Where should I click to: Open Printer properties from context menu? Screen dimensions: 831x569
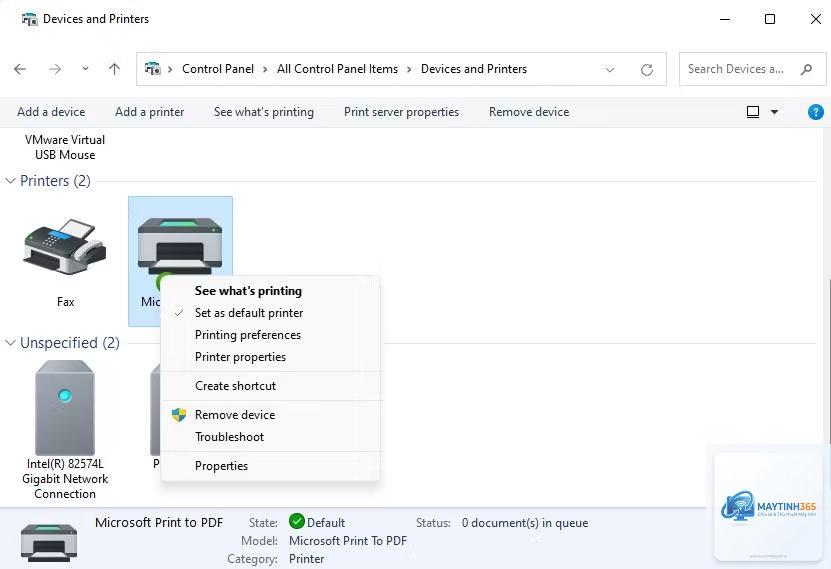click(x=240, y=357)
